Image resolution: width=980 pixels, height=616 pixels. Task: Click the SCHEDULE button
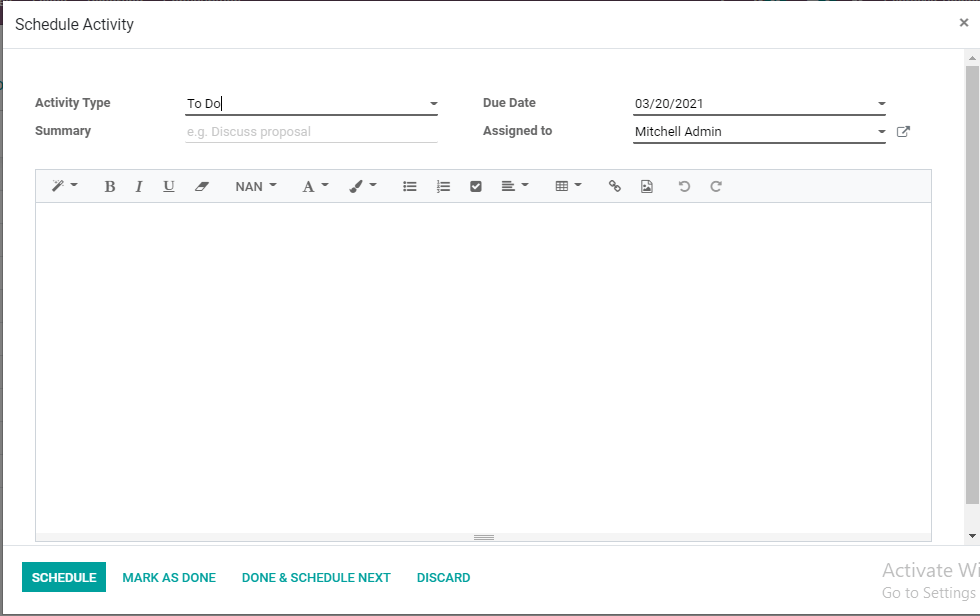click(x=64, y=577)
